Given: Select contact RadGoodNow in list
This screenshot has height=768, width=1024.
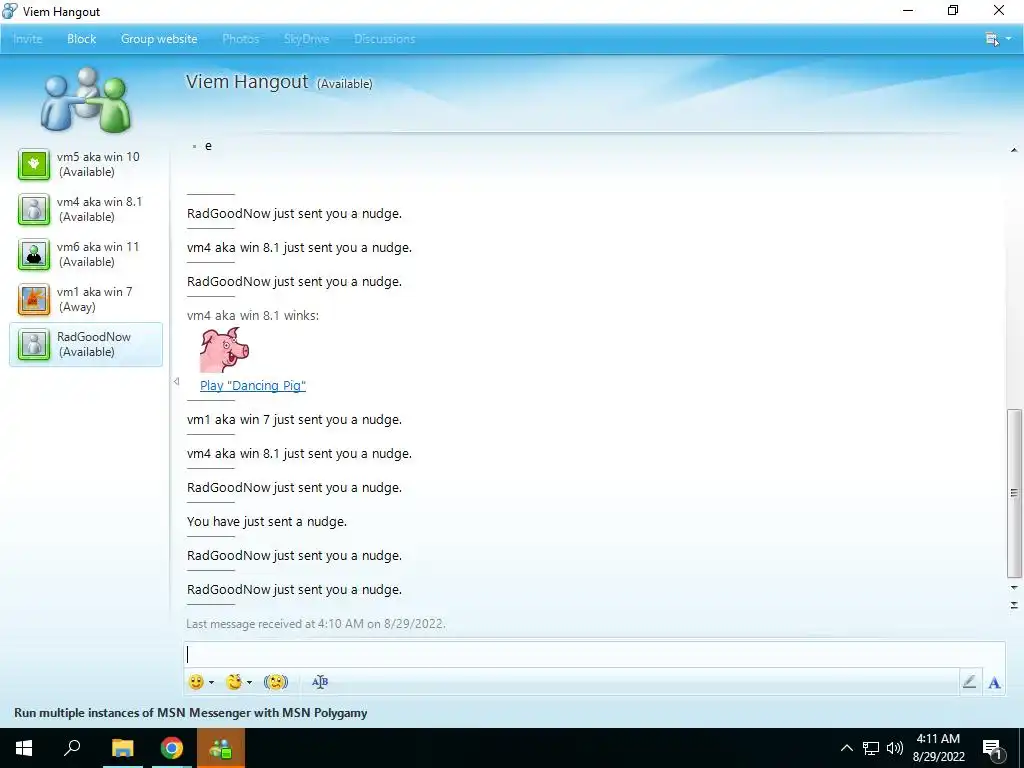Looking at the screenshot, I should (86, 344).
